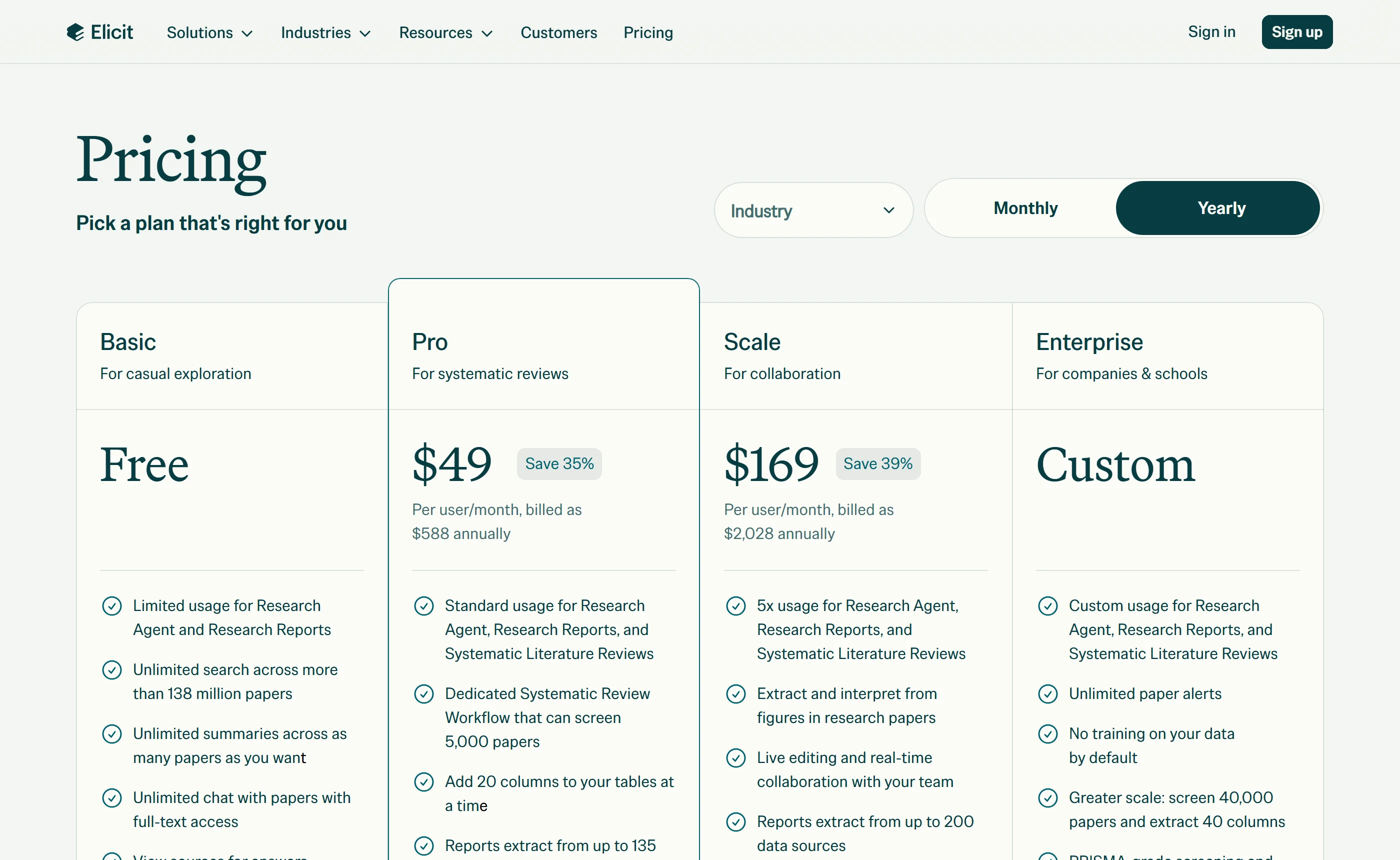Viewport: 1400px width, 860px height.
Task: Click the checkmark beside 'Extract and interpret from'
Action: [x=736, y=693]
